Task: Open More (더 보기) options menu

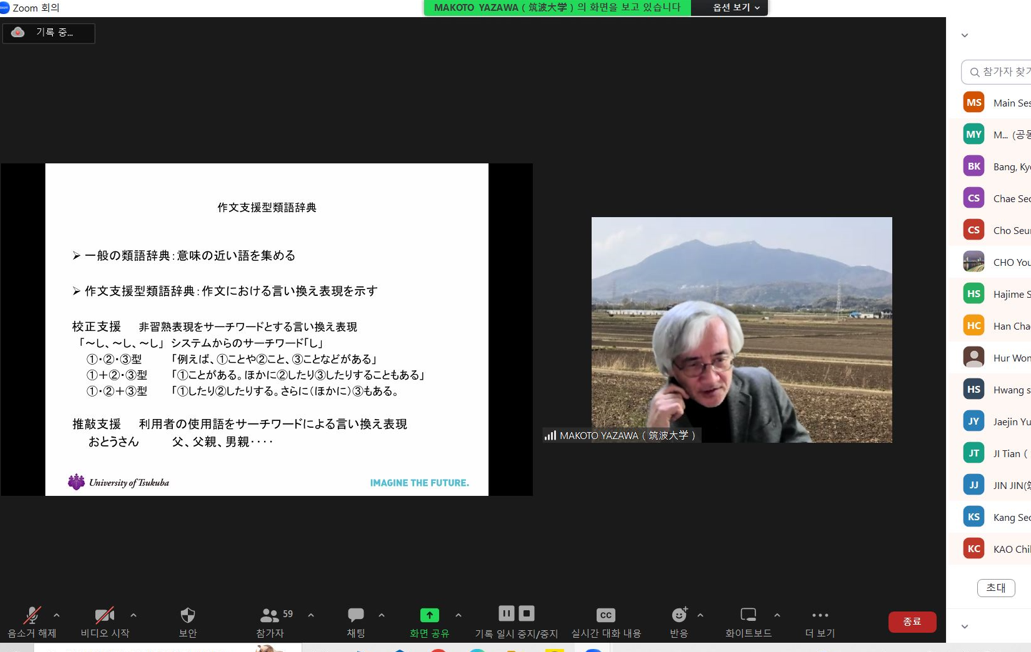Action: point(820,616)
